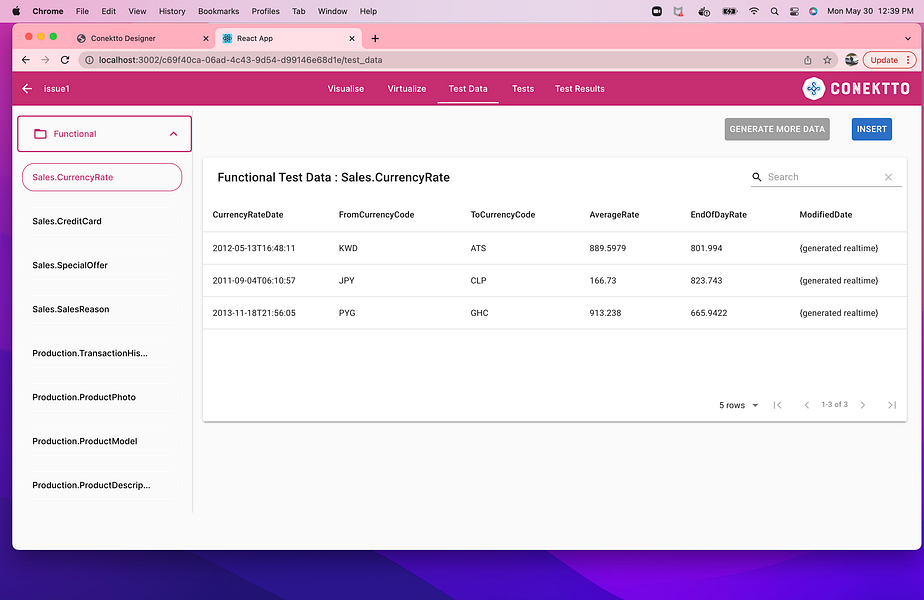924x600 pixels.
Task: Open the 5 rows per page dropdown
Action: tap(738, 405)
